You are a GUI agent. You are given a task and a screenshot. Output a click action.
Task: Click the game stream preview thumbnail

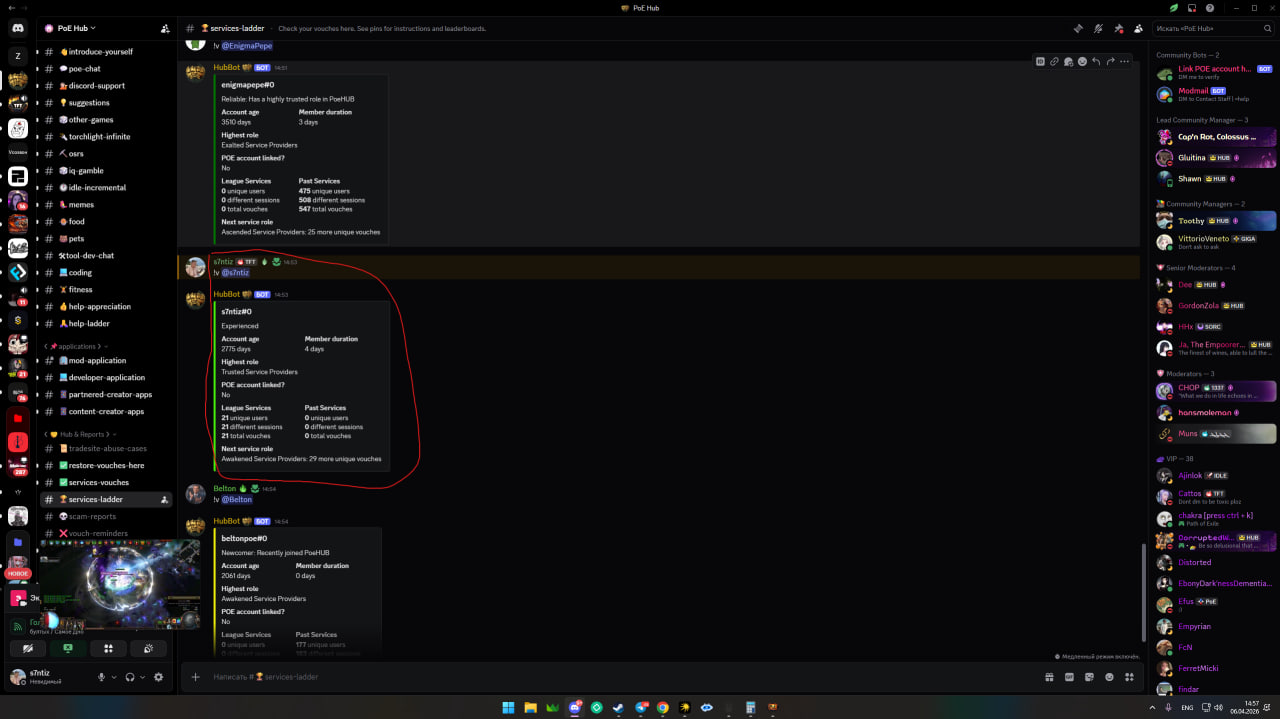(x=119, y=585)
